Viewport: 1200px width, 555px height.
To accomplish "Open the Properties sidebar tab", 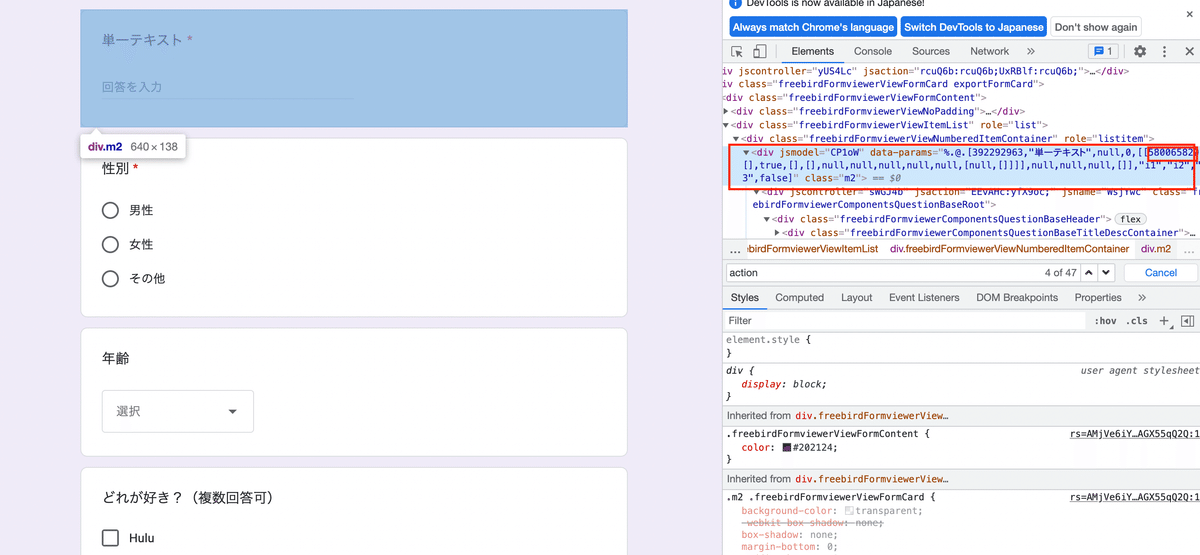I will point(1098,297).
